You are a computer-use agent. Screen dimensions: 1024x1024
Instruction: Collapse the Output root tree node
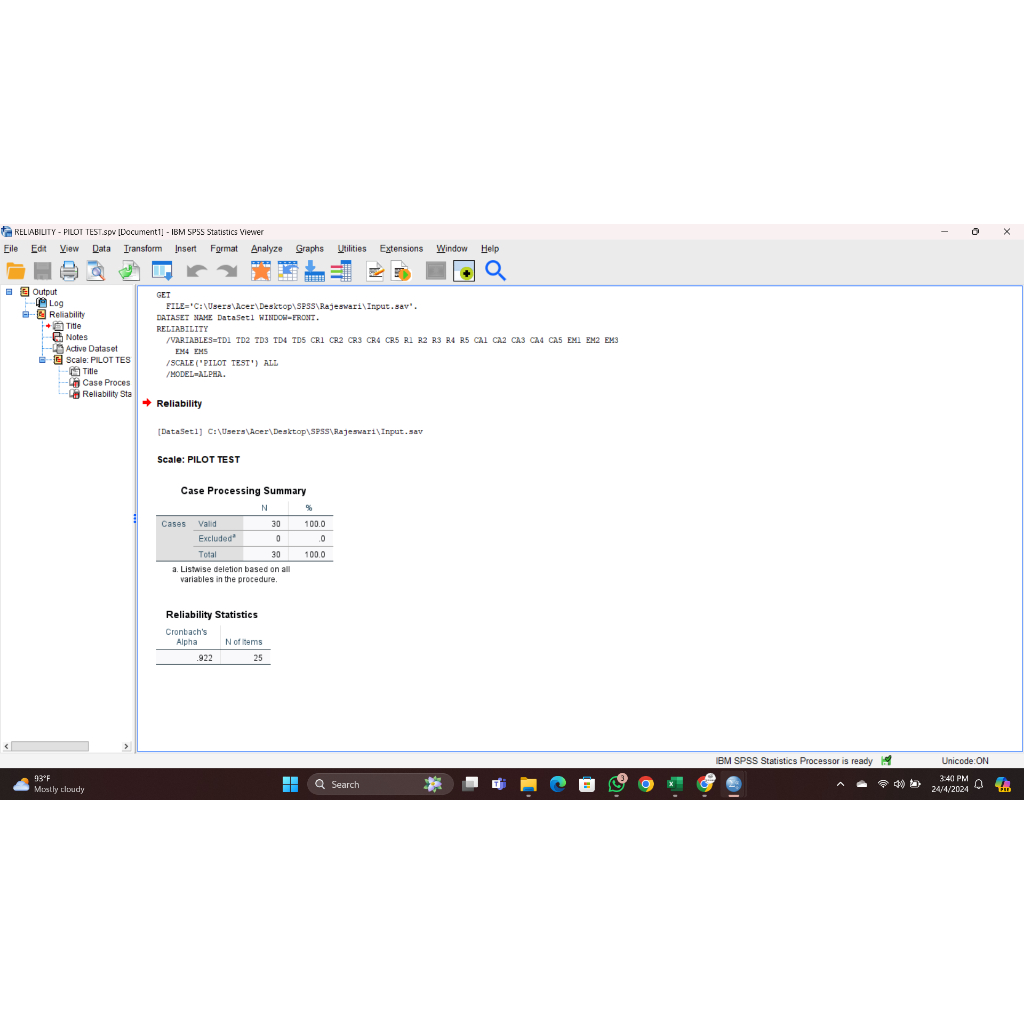point(9,292)
